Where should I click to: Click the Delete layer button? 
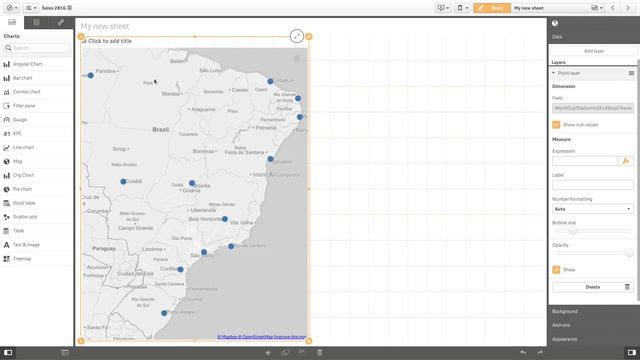click(593, 287)
